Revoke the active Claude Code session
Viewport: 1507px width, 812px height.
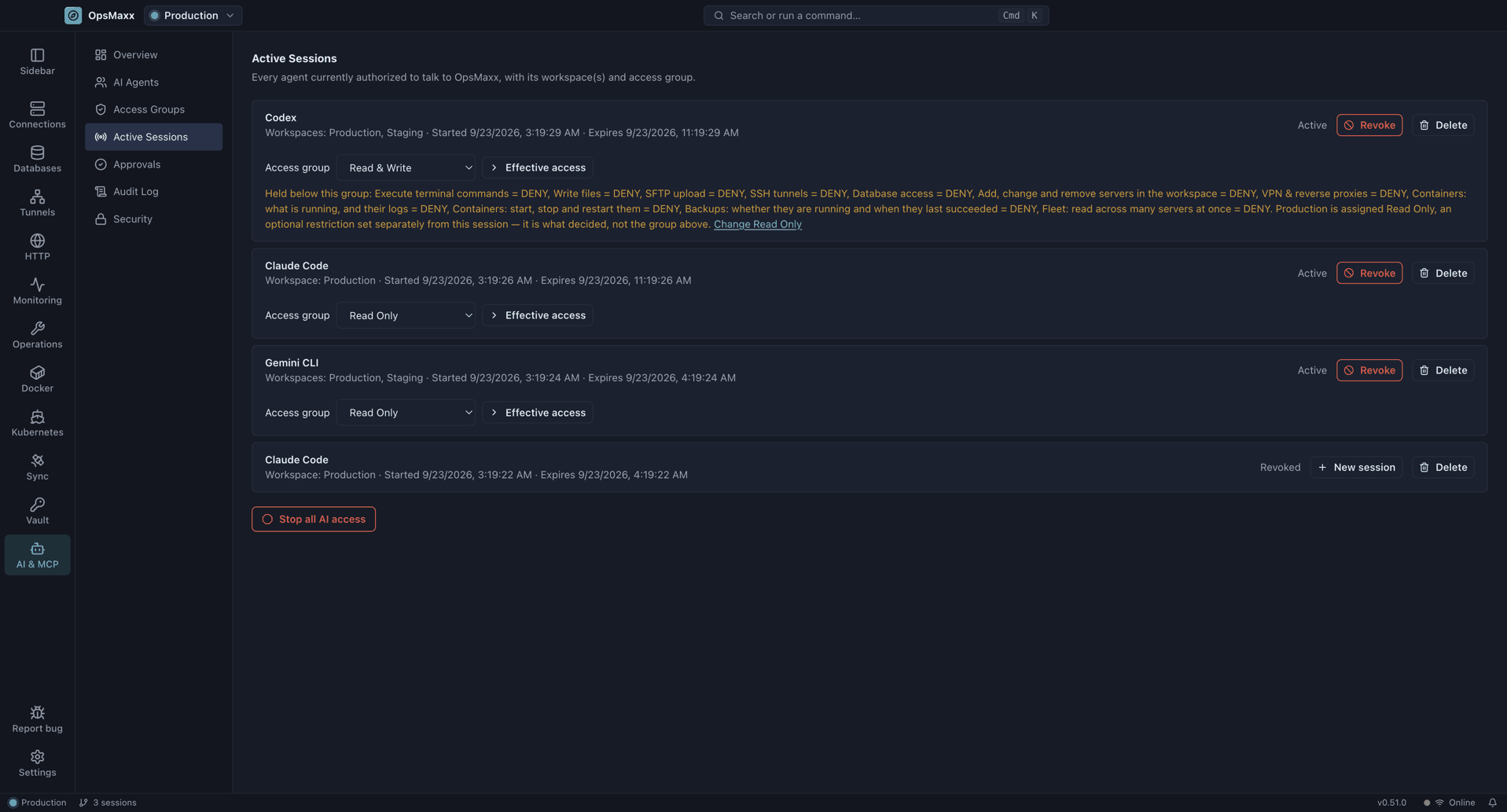[x=1369, y=273]
